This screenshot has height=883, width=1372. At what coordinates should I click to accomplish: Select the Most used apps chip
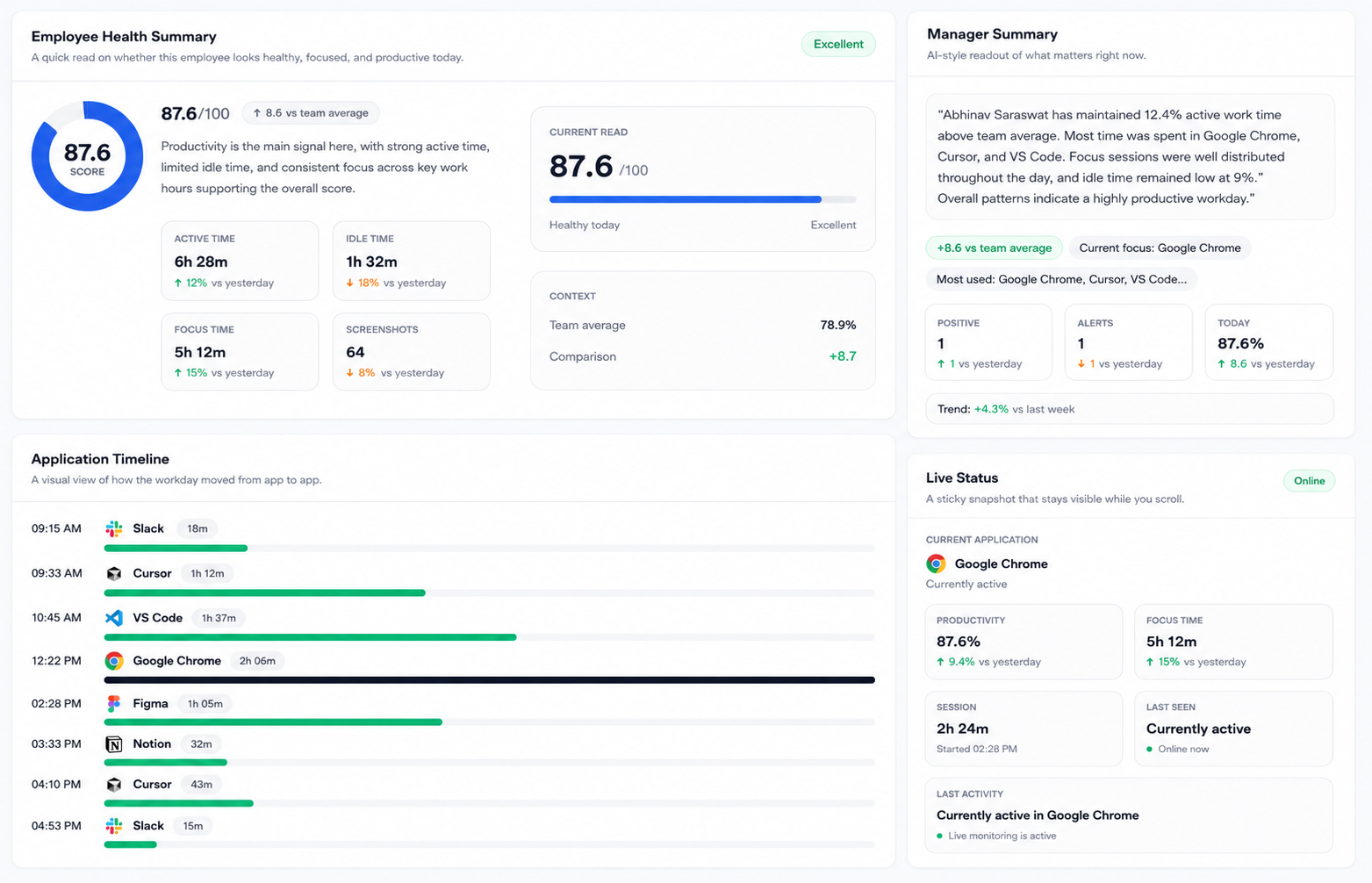(1061, 279)
